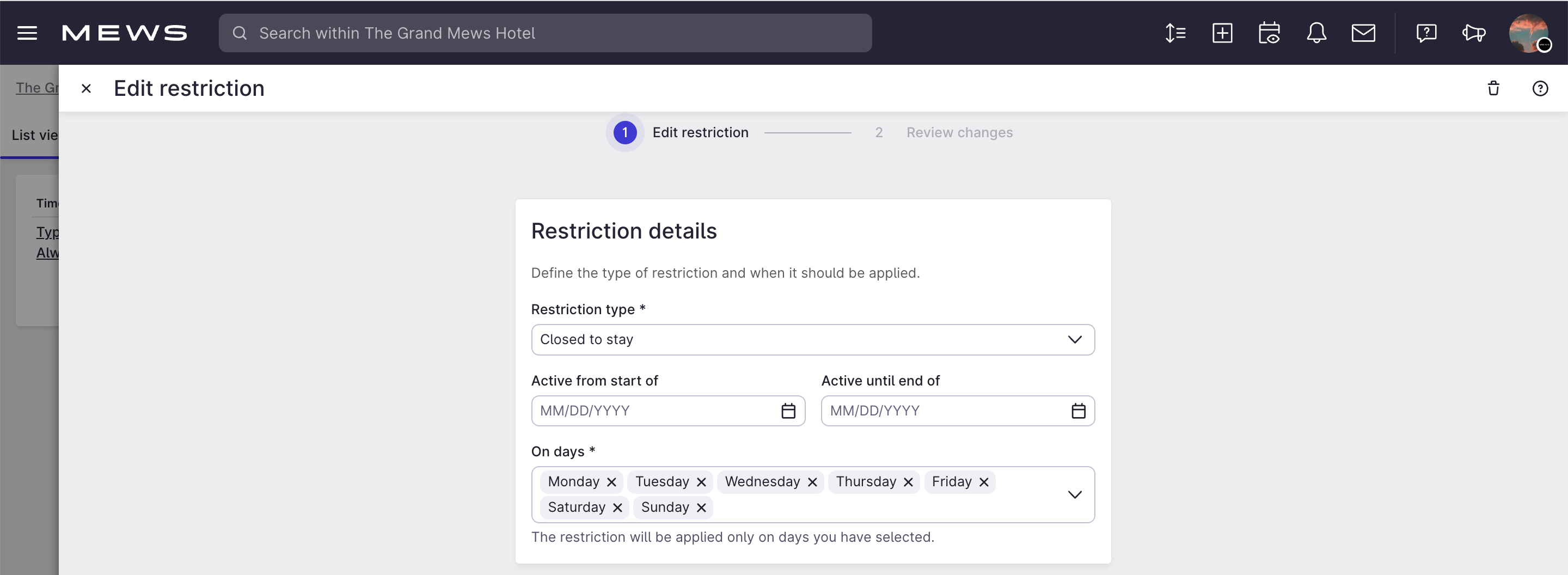The height and width of the screenshot is (575, 1568).
Task: Open the profile avatar picture
Action: [1530, 33]
